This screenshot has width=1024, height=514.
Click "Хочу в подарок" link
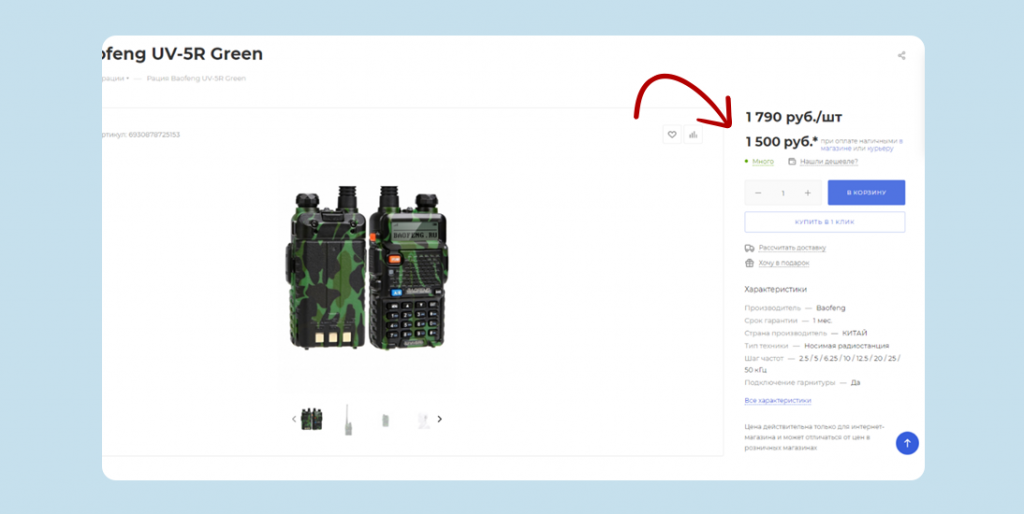click(784, 263)
